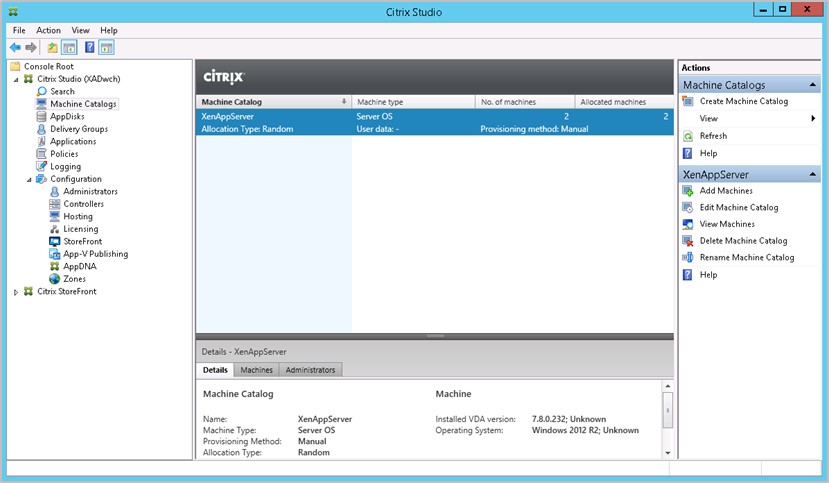Click the blue Help toolbar icon
Image resolution: width=829 pixels, height=483 pixels.
click(x=89, y=47)
